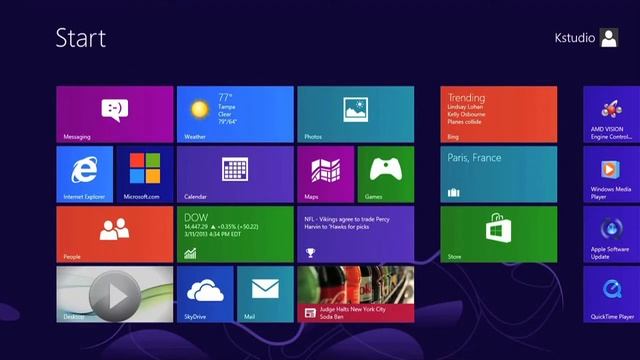Open the Games tile
The height and width of the screenshot is (360, 640).
(386, 174)
